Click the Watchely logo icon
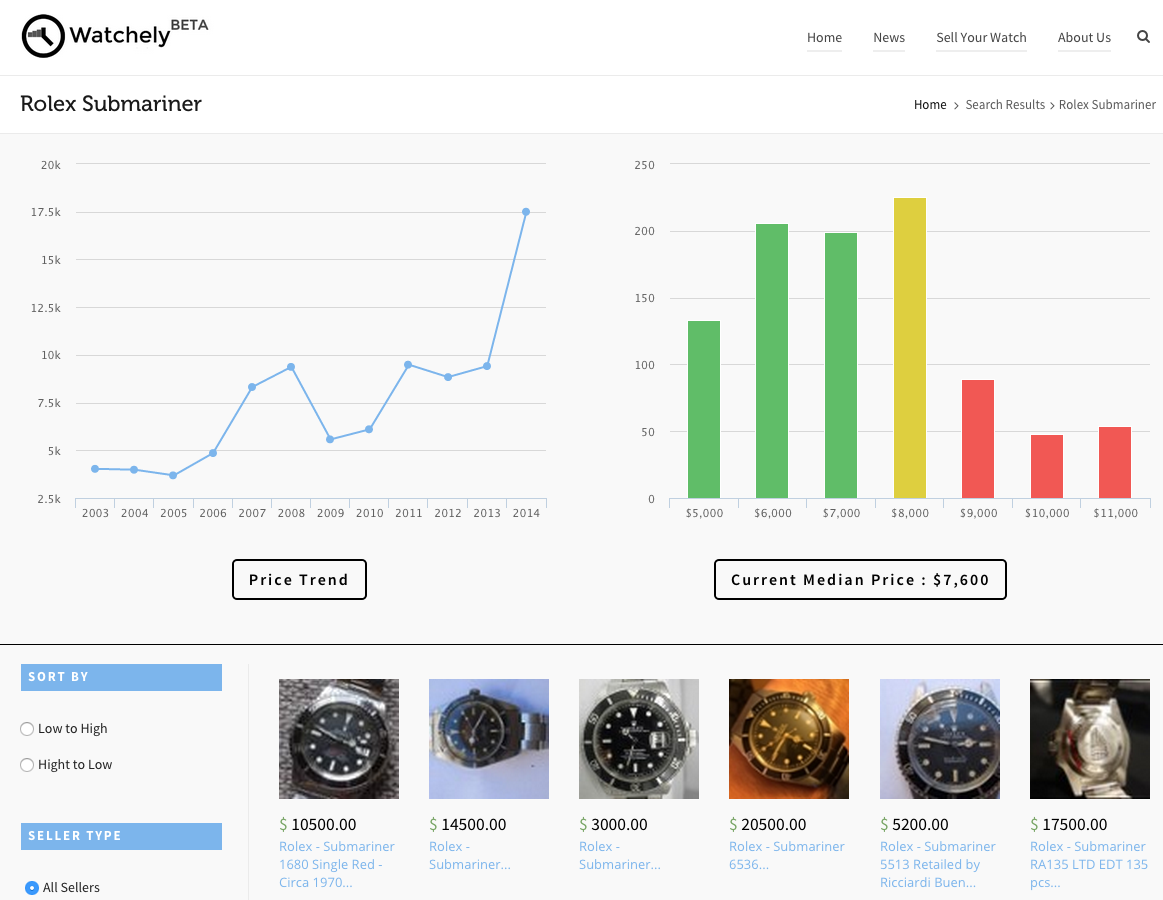 pos(43,36)
